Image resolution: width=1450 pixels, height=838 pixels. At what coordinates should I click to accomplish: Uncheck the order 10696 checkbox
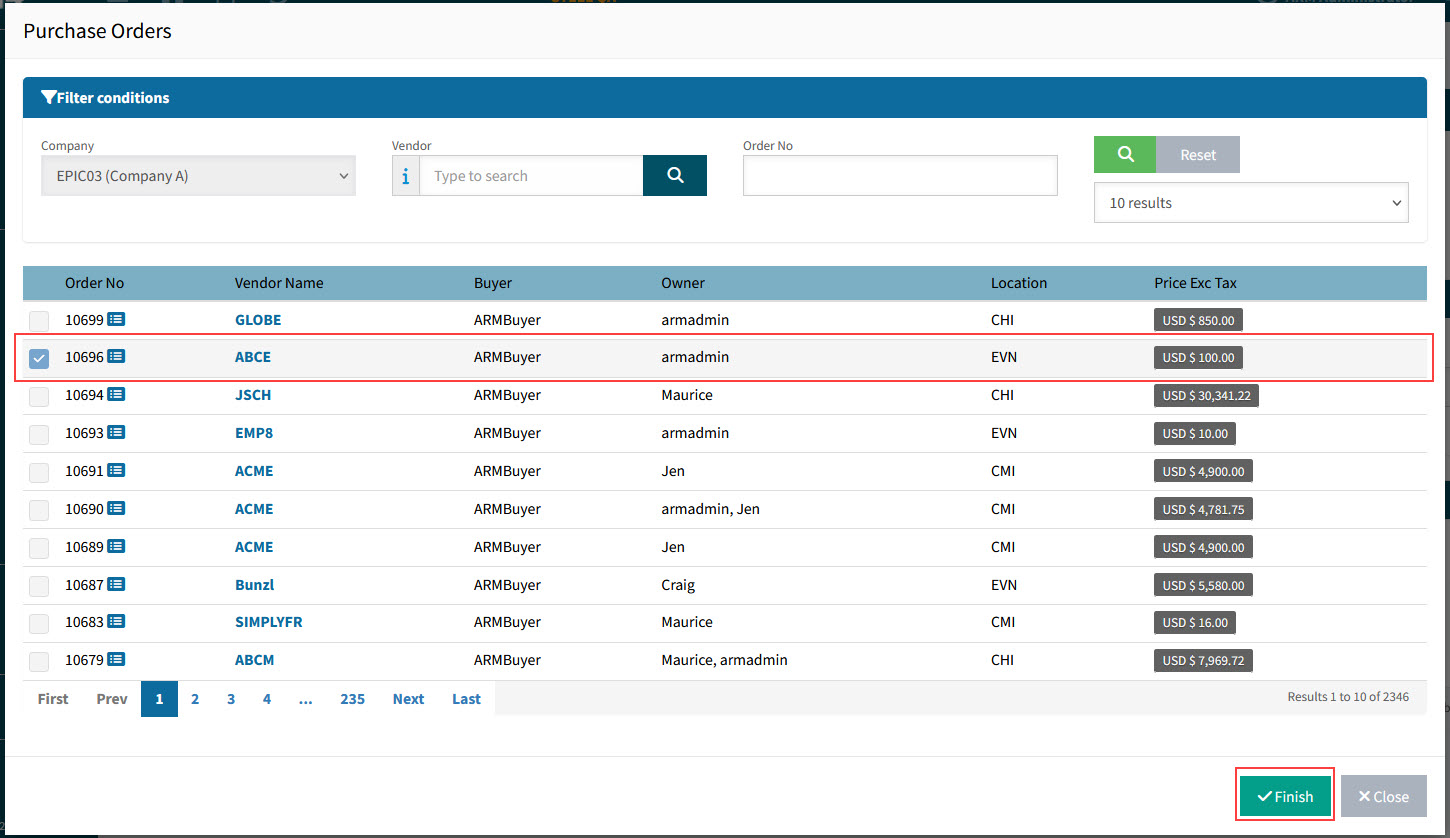pos(39,358)
